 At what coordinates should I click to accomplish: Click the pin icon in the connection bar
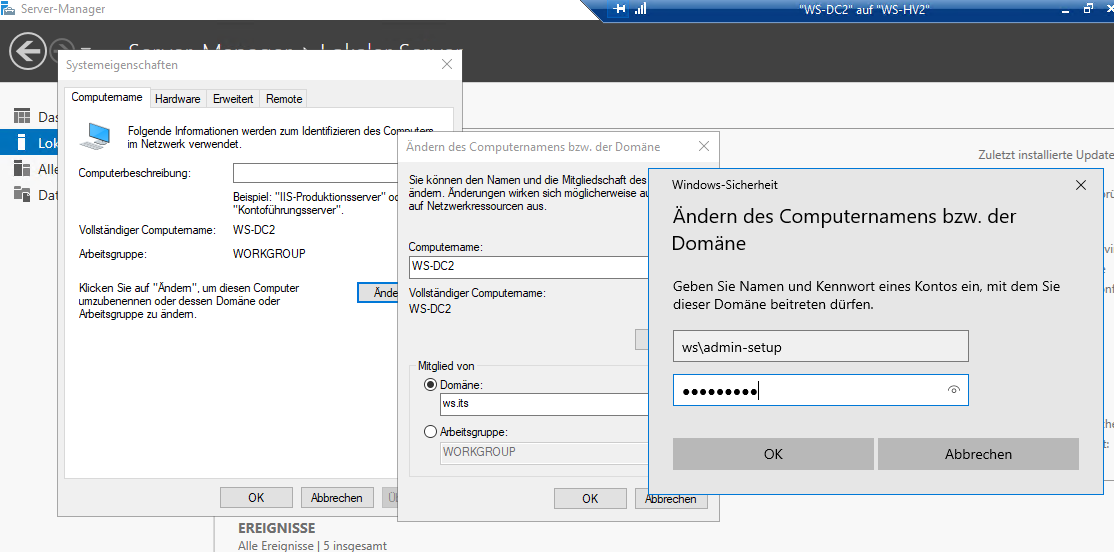click(620, 9)
